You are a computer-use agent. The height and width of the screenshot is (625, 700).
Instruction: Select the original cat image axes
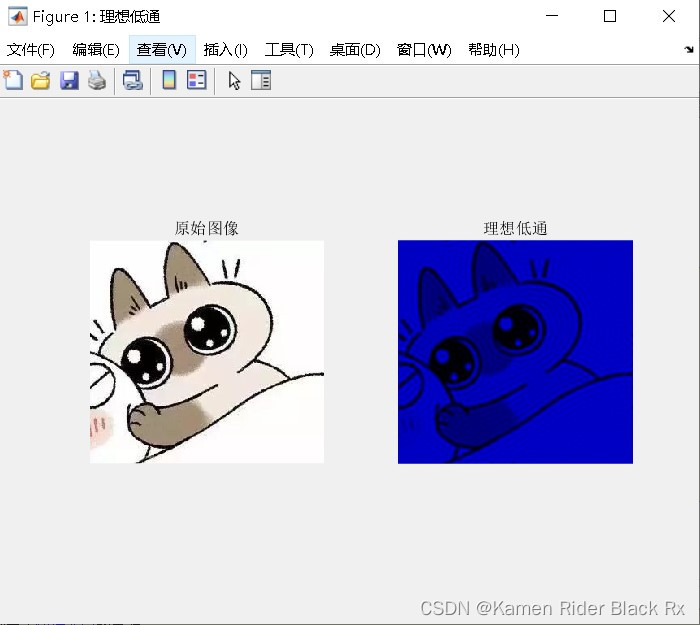tap(207, 352)
